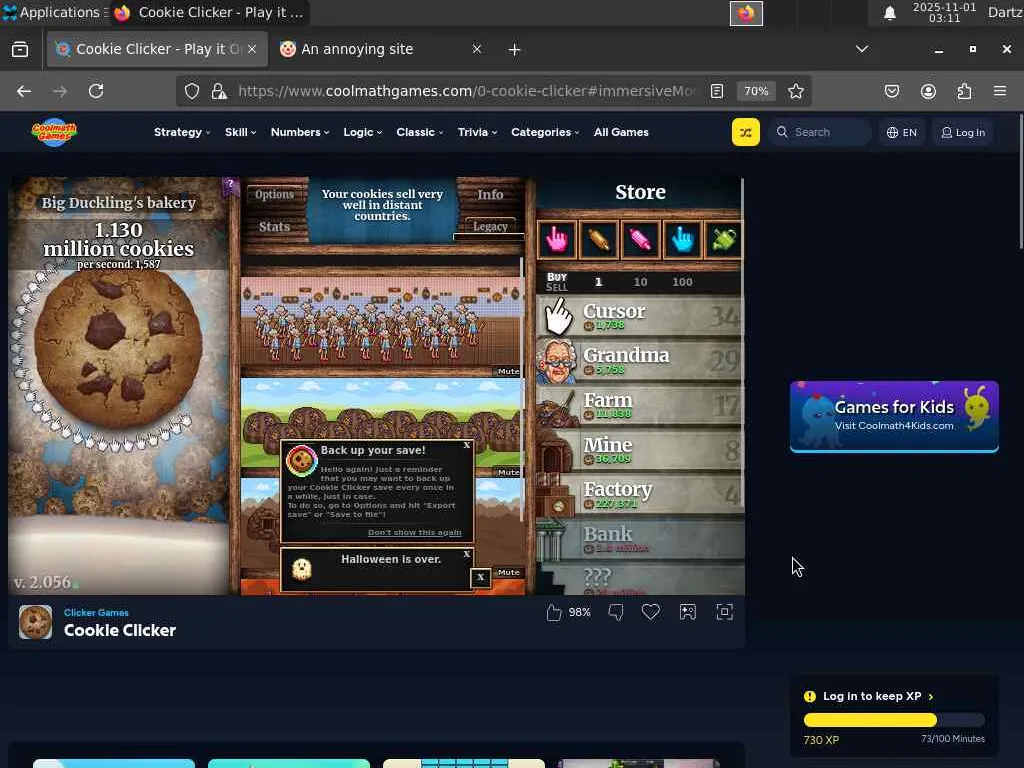
Task: Expand the Trivia dropdown menu
Action: pos(477,132)
